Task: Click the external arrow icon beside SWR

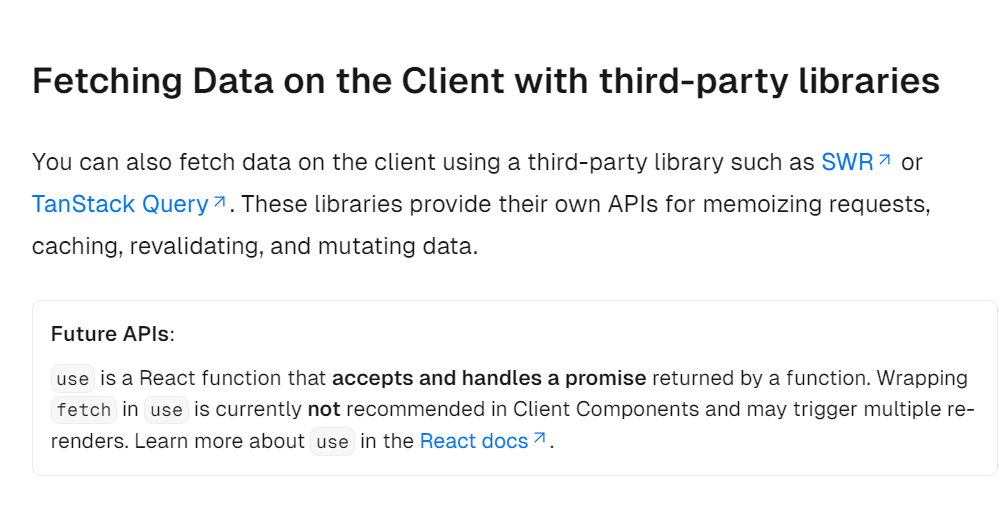Action: pyautogui.click(x=884, y=159)
